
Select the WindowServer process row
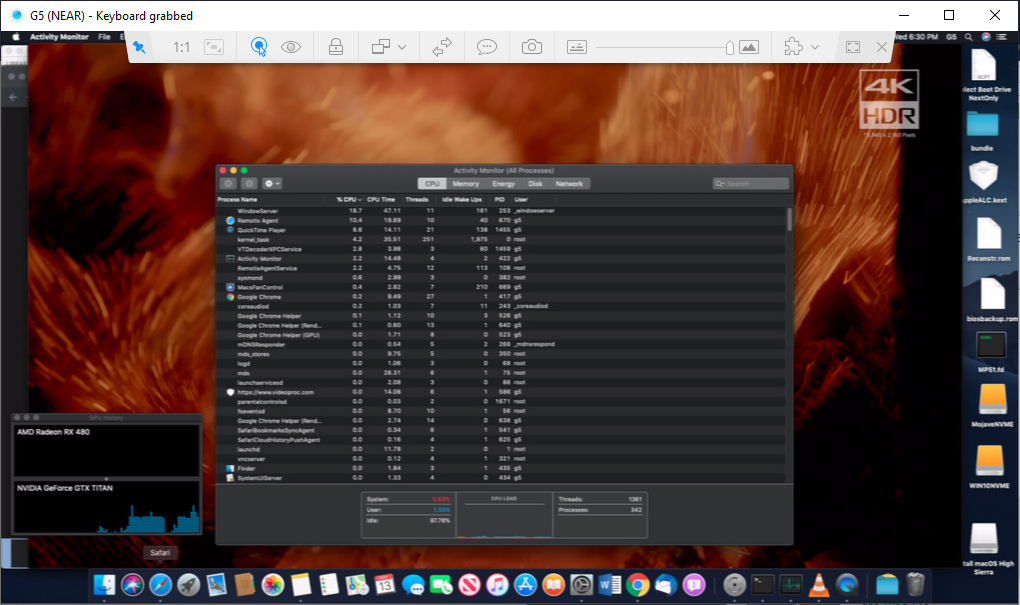pyautogui.click(x=501, y=211)
